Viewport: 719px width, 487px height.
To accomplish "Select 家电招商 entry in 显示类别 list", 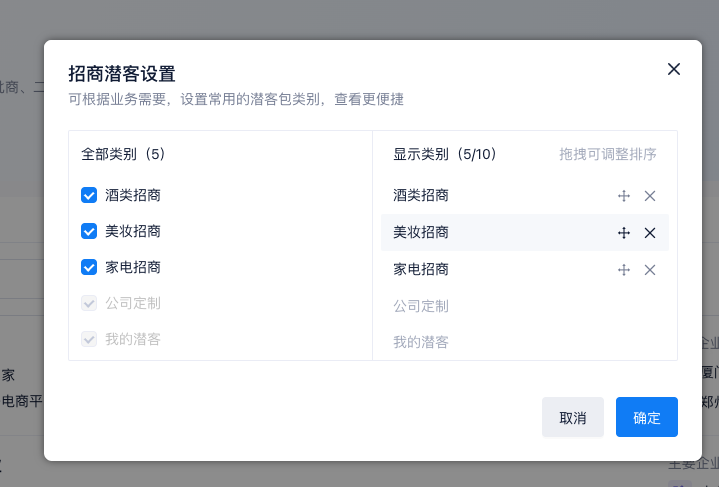I will (x=421, y=270).
